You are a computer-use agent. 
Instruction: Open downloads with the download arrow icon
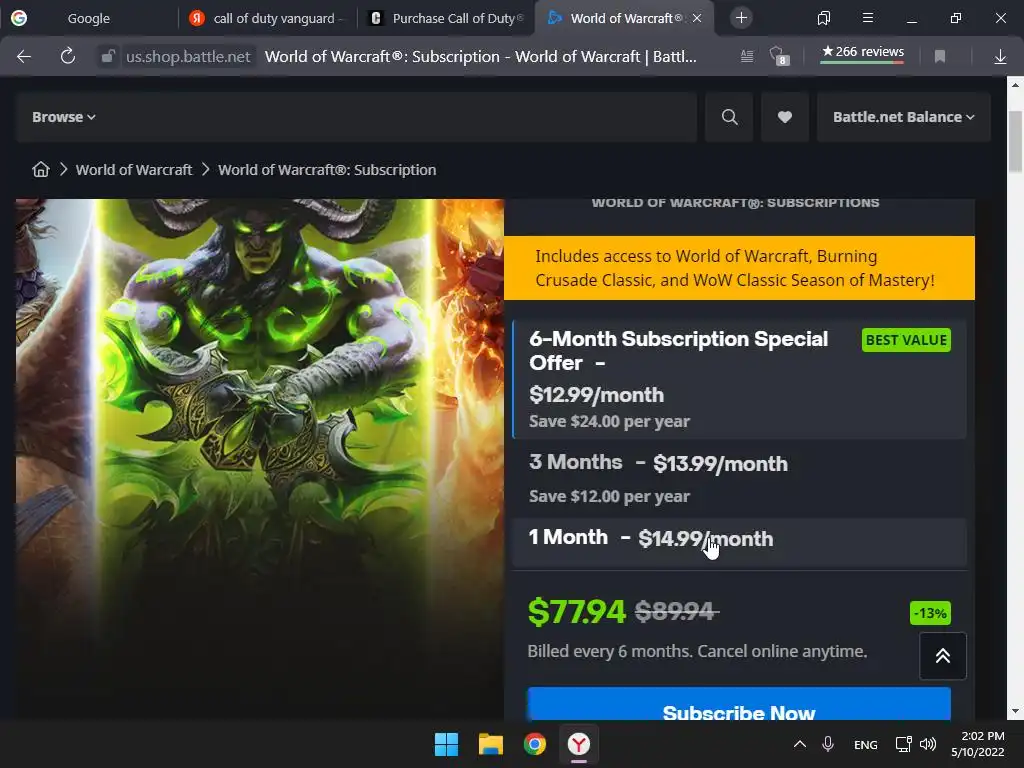tap(1000, 57)
